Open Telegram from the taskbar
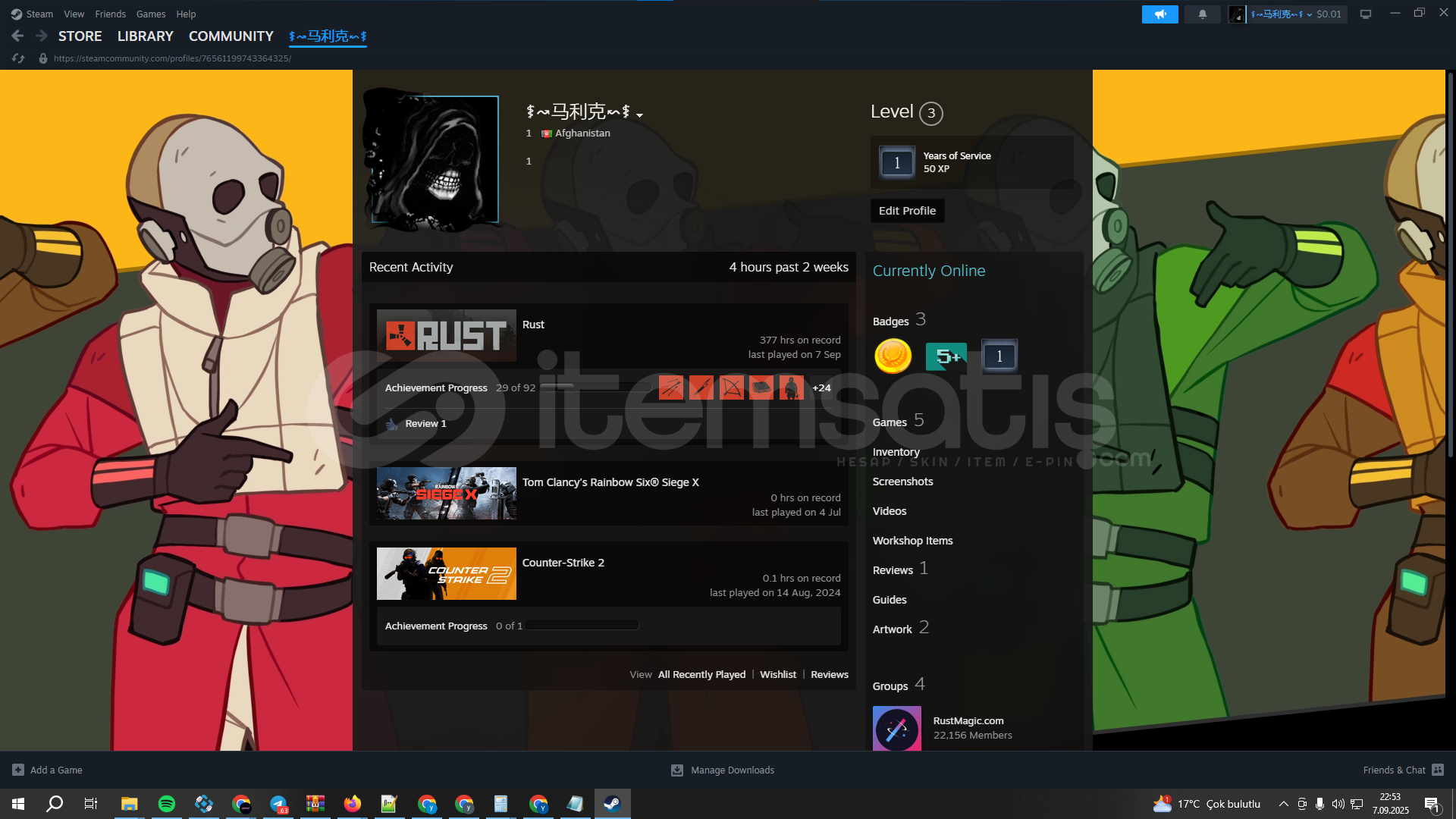Image resolution: width=1456 pixels, height=819 pixels. (278, 803)
